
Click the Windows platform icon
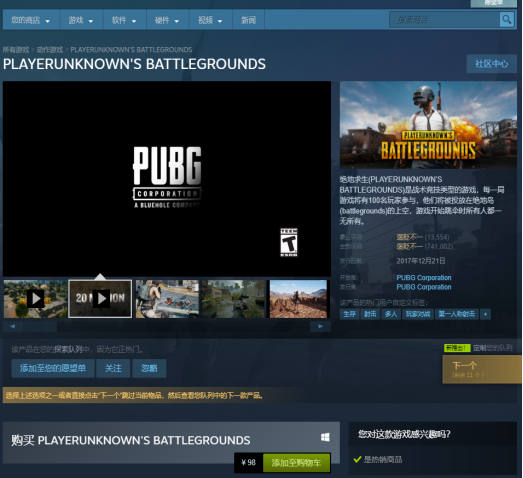pyautogui.click(x=325, y=437)
